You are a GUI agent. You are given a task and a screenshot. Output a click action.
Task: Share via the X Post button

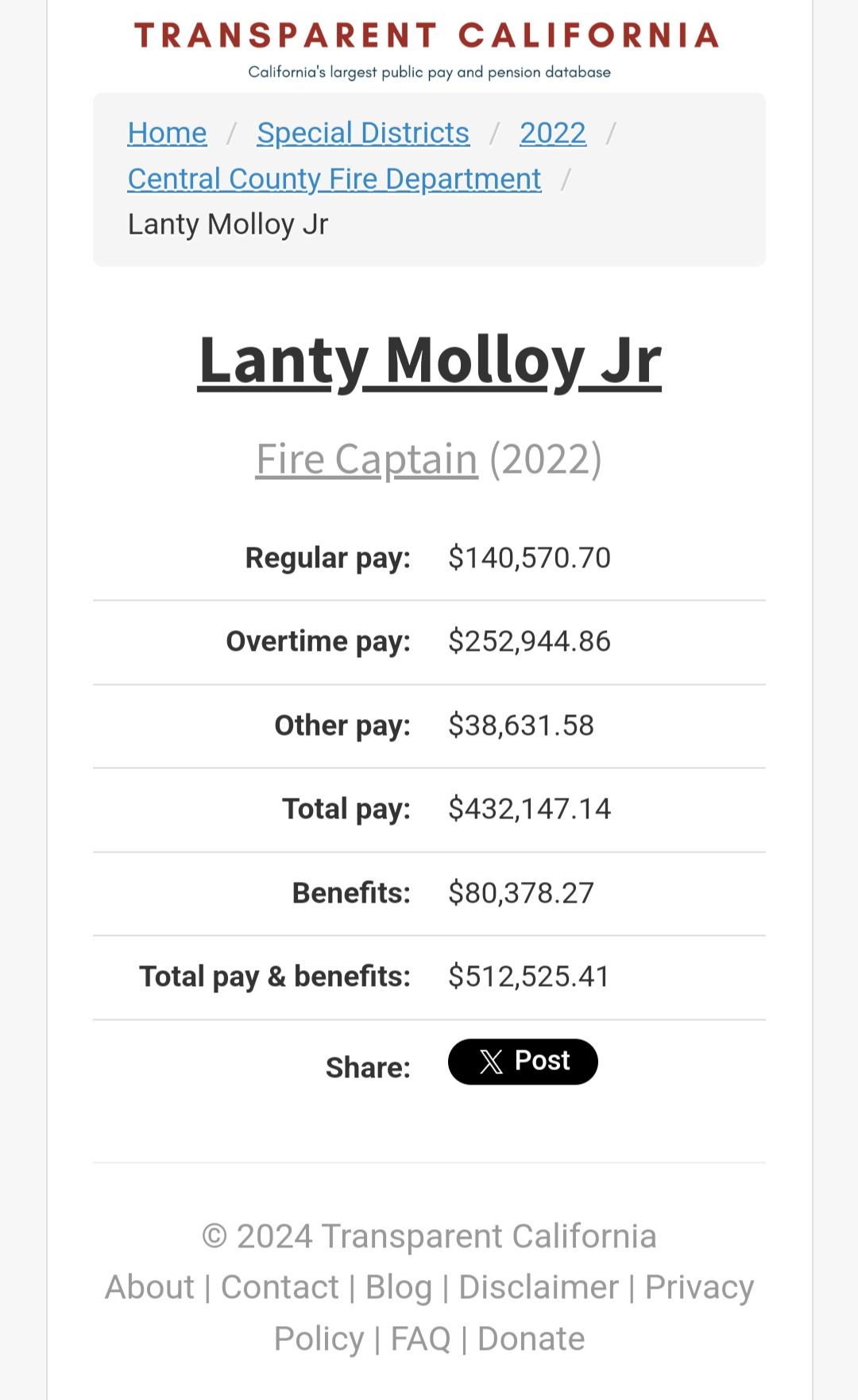(x=523, y=1062)
